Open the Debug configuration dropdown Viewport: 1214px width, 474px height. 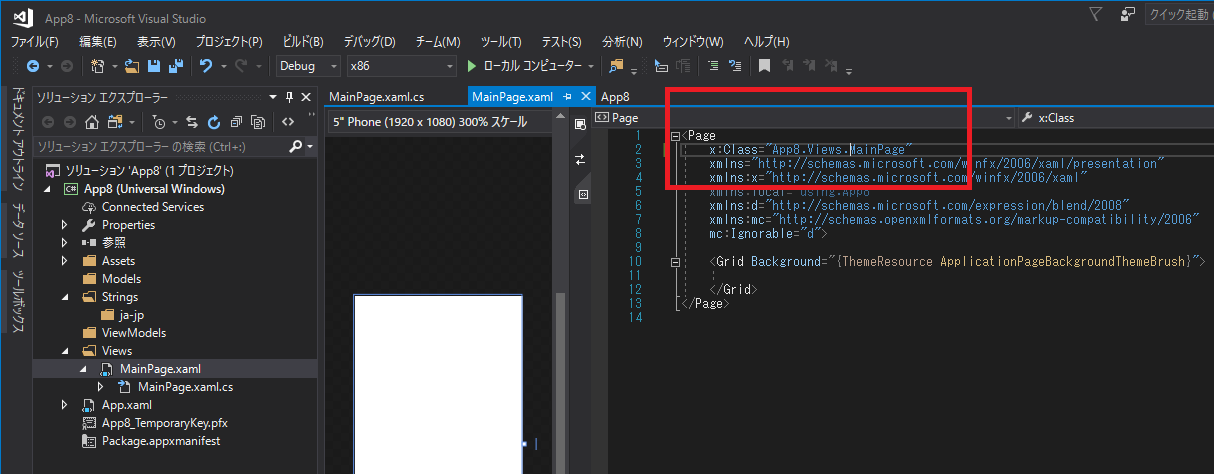308,66
